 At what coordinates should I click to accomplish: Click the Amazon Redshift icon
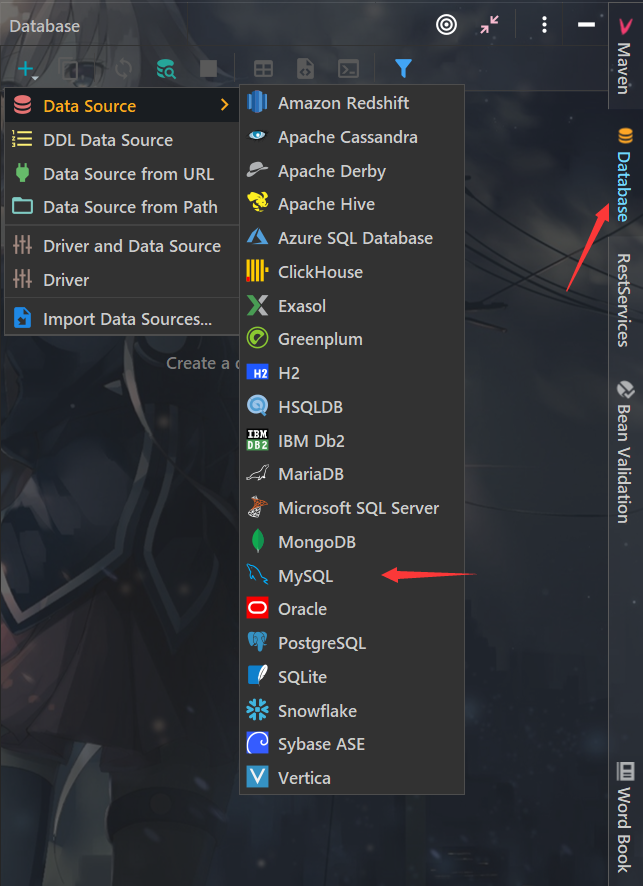point(257,102)
